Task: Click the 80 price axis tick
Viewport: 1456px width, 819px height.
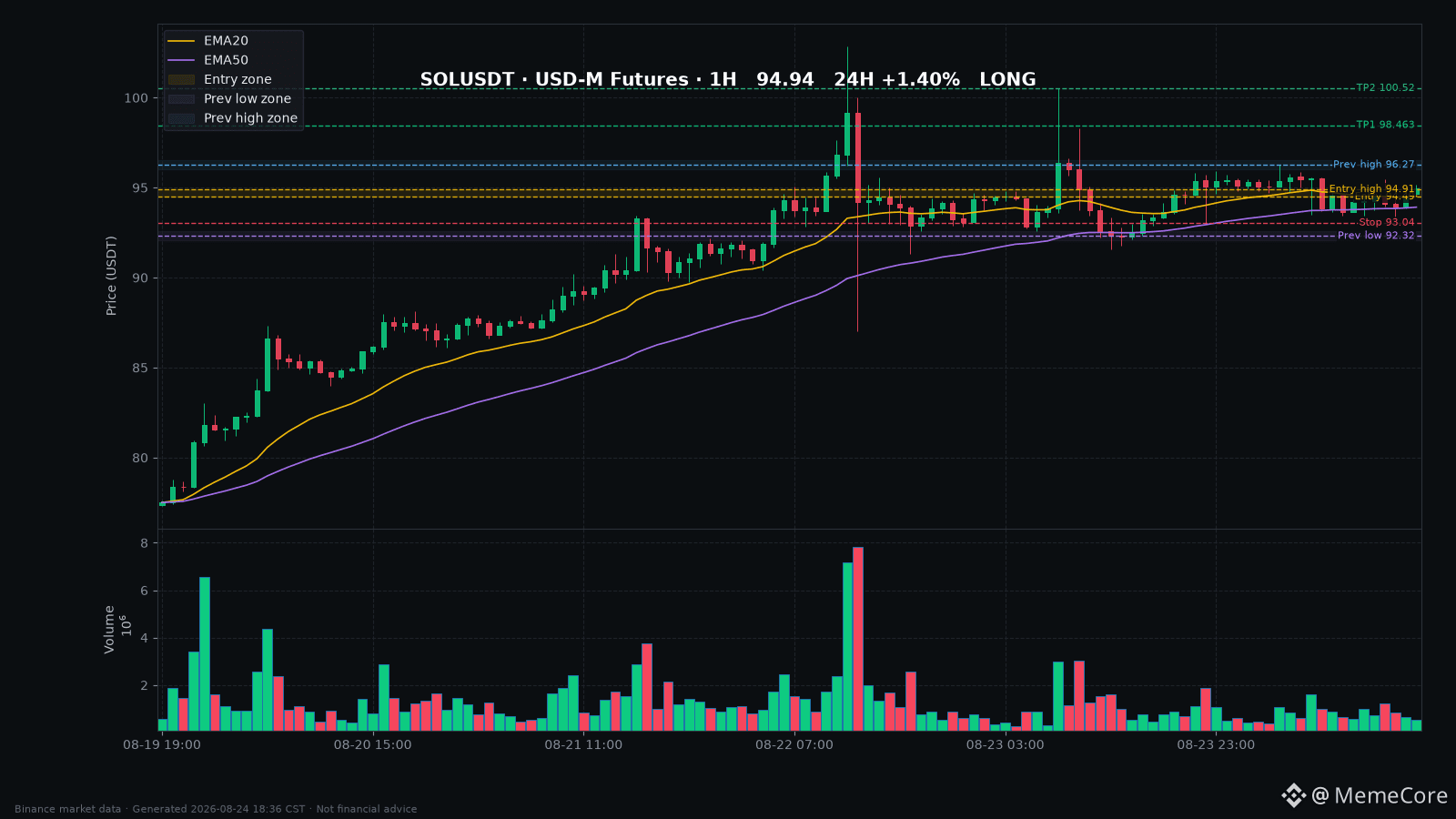Action: click(139, 459)
